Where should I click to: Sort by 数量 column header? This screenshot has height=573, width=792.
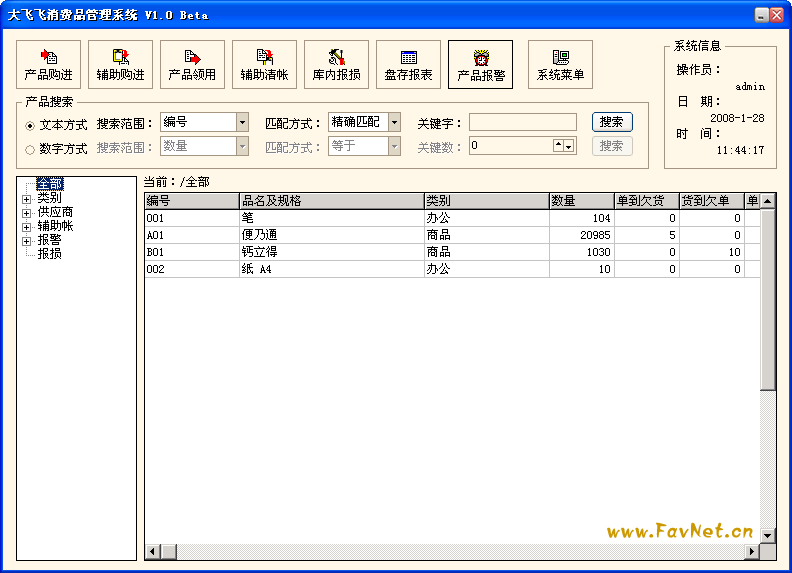(x=582, y=201)
